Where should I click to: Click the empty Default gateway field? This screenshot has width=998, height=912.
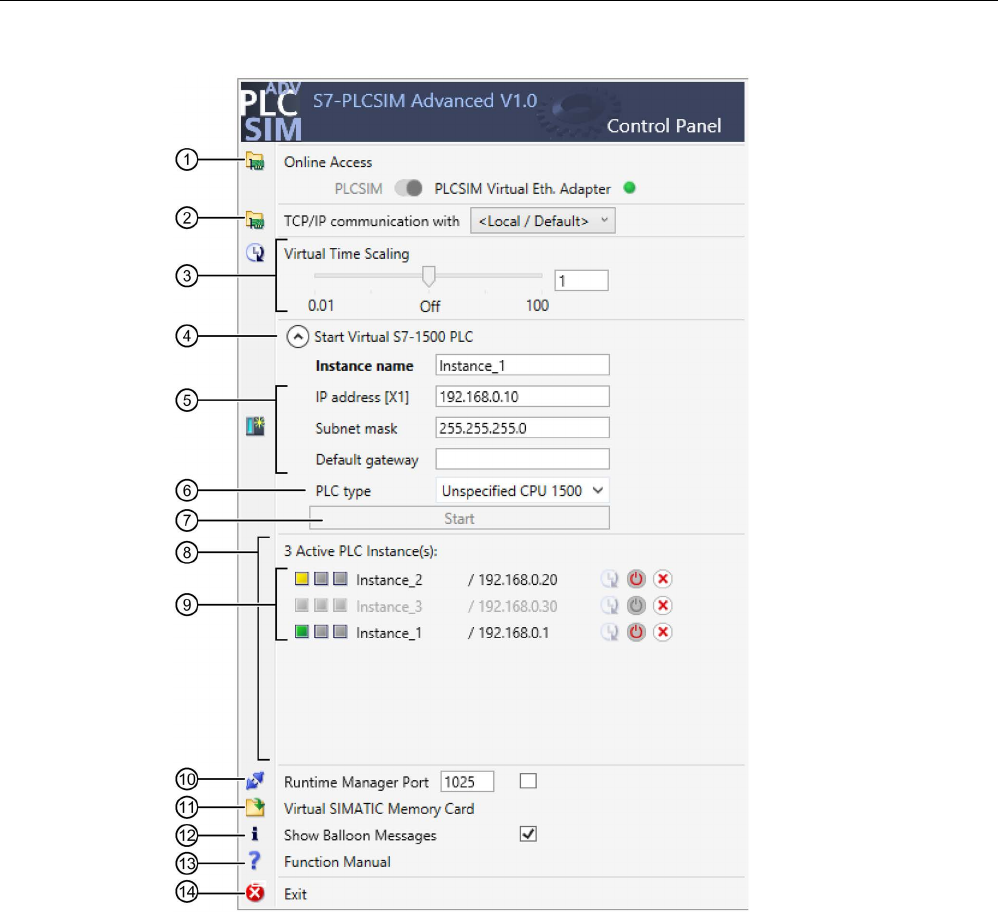click(523, 459)
